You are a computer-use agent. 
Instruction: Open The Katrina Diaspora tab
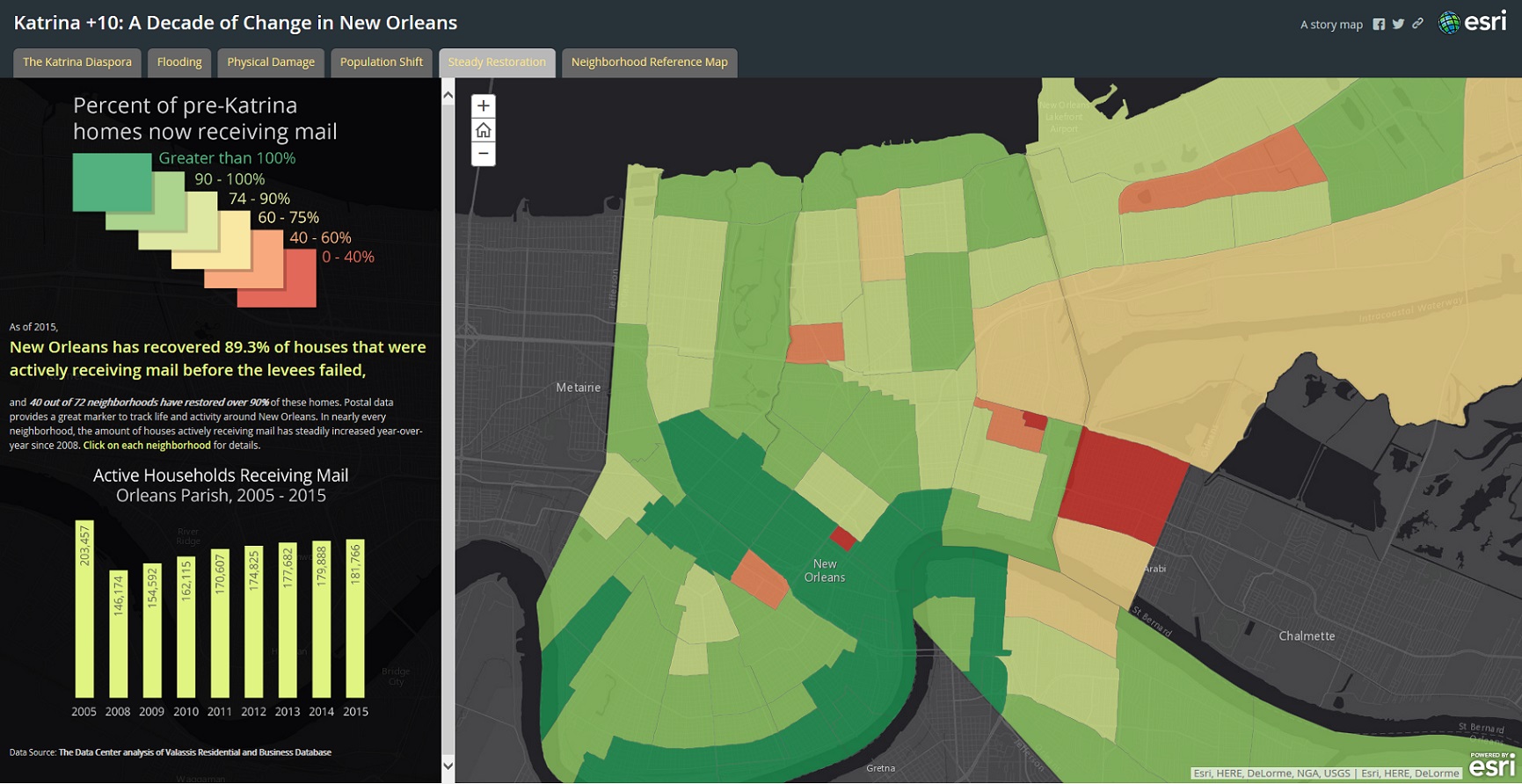coord(77,62)
